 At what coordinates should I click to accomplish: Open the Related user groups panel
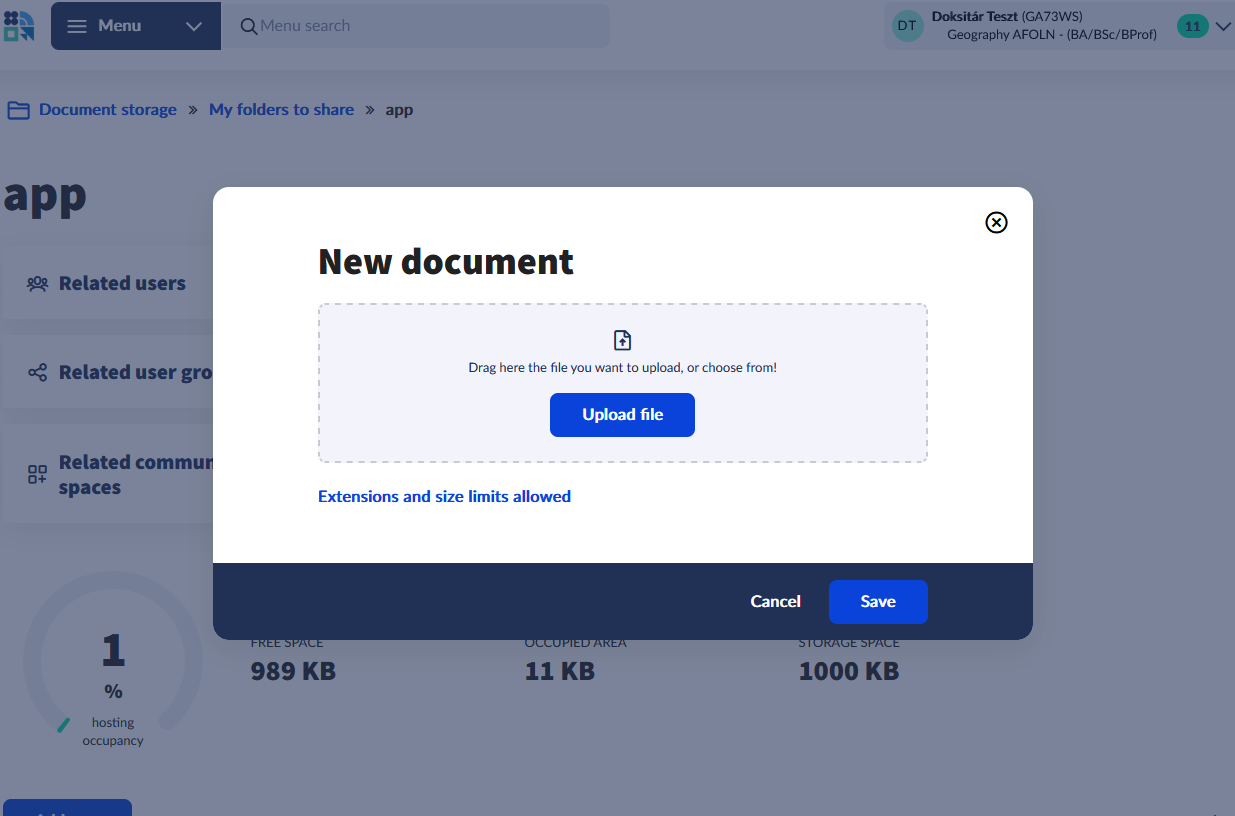(x=108, y=372)
